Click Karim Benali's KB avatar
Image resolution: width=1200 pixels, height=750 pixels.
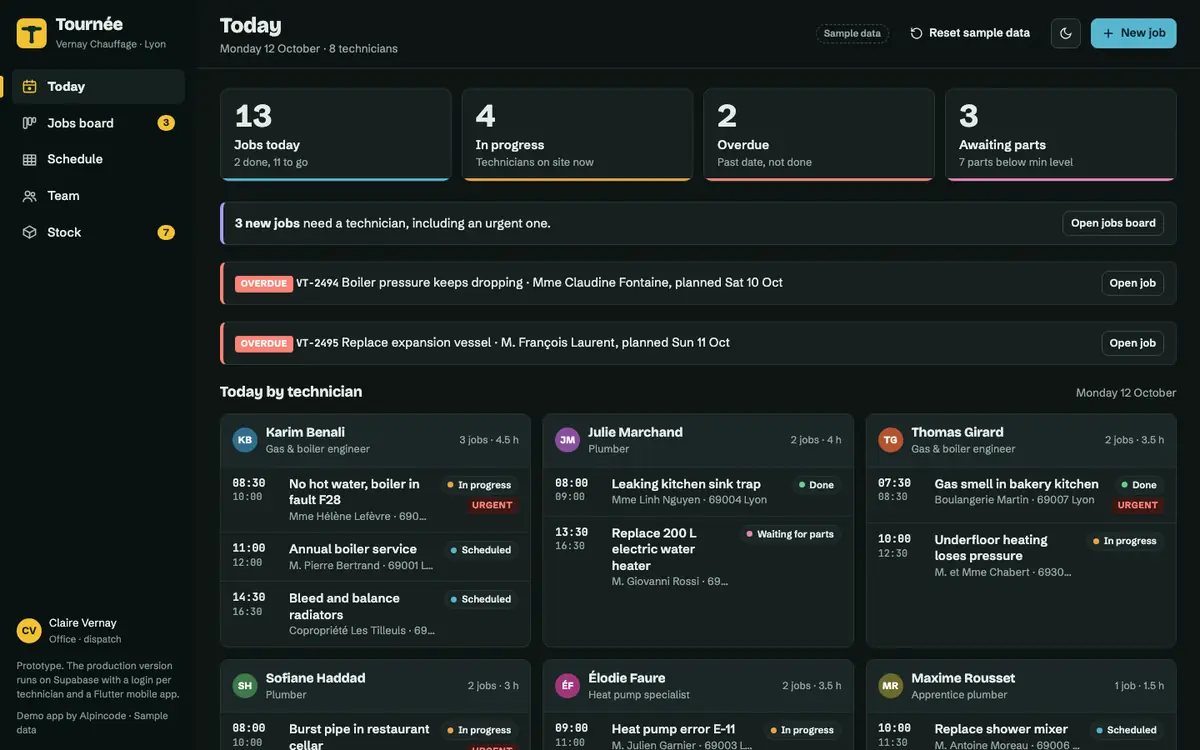coord(245,440)
